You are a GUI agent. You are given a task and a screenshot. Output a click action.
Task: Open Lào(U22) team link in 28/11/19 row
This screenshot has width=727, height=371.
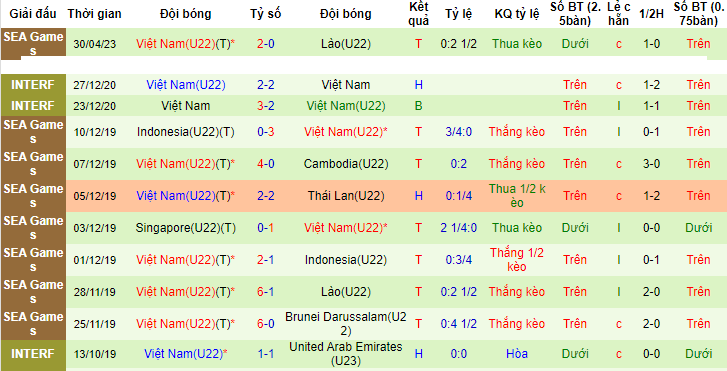[x=346, y=292]
